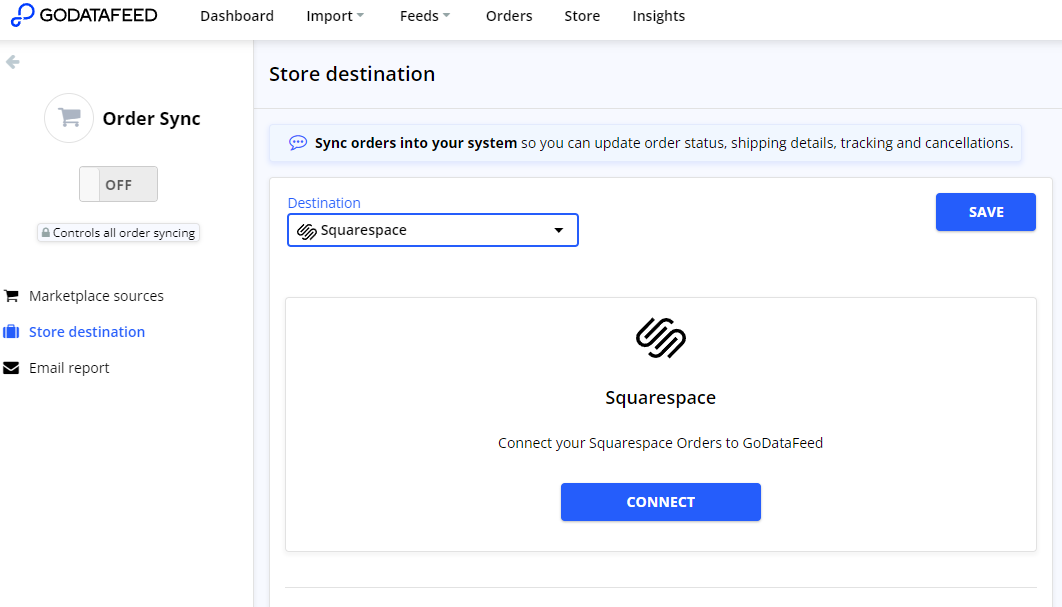Select Store destination in the sidebar
This screenshot has width=1062, height=607.
pos(87,332)
